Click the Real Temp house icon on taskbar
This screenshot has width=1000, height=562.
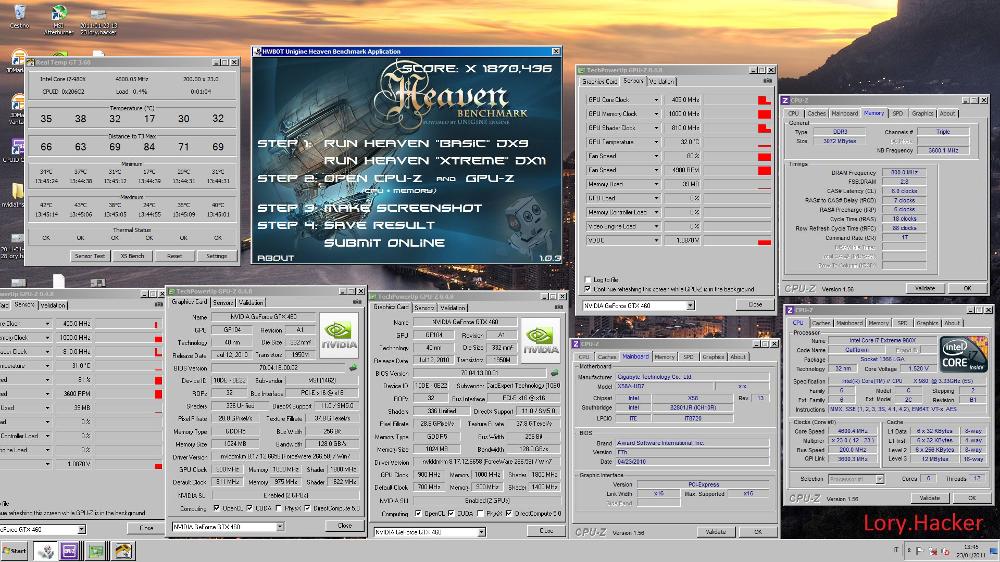(122, 551)
